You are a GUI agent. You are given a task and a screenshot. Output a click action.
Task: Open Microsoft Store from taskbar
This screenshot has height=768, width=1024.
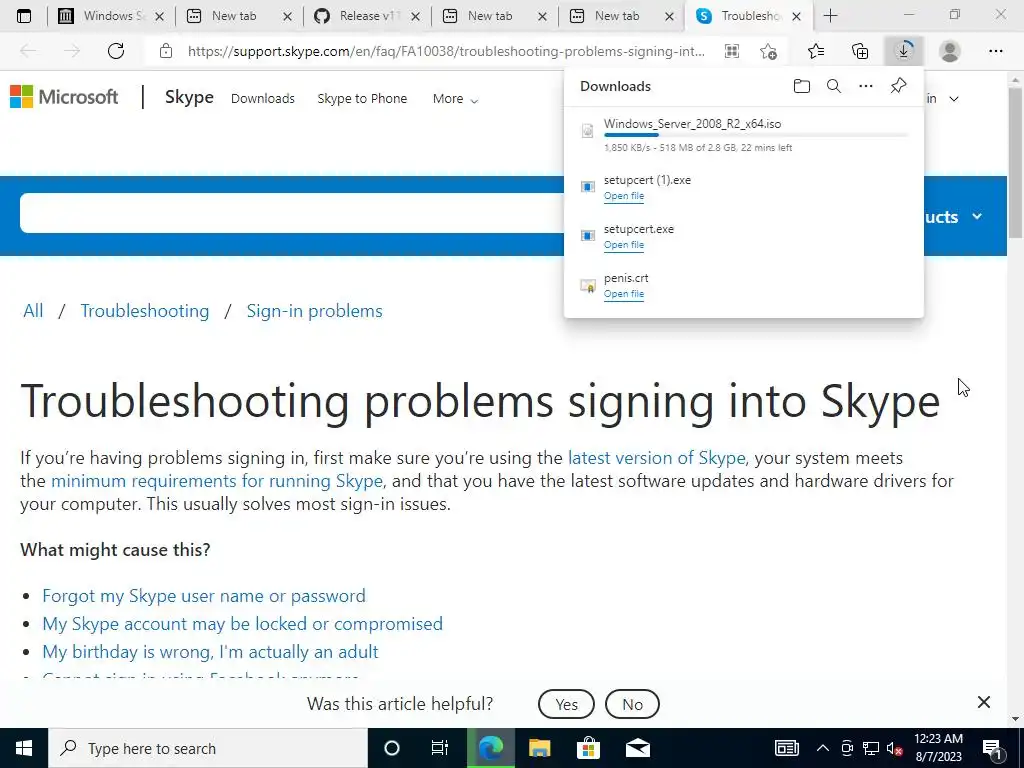pyautogui.click(x=588, y=748)
